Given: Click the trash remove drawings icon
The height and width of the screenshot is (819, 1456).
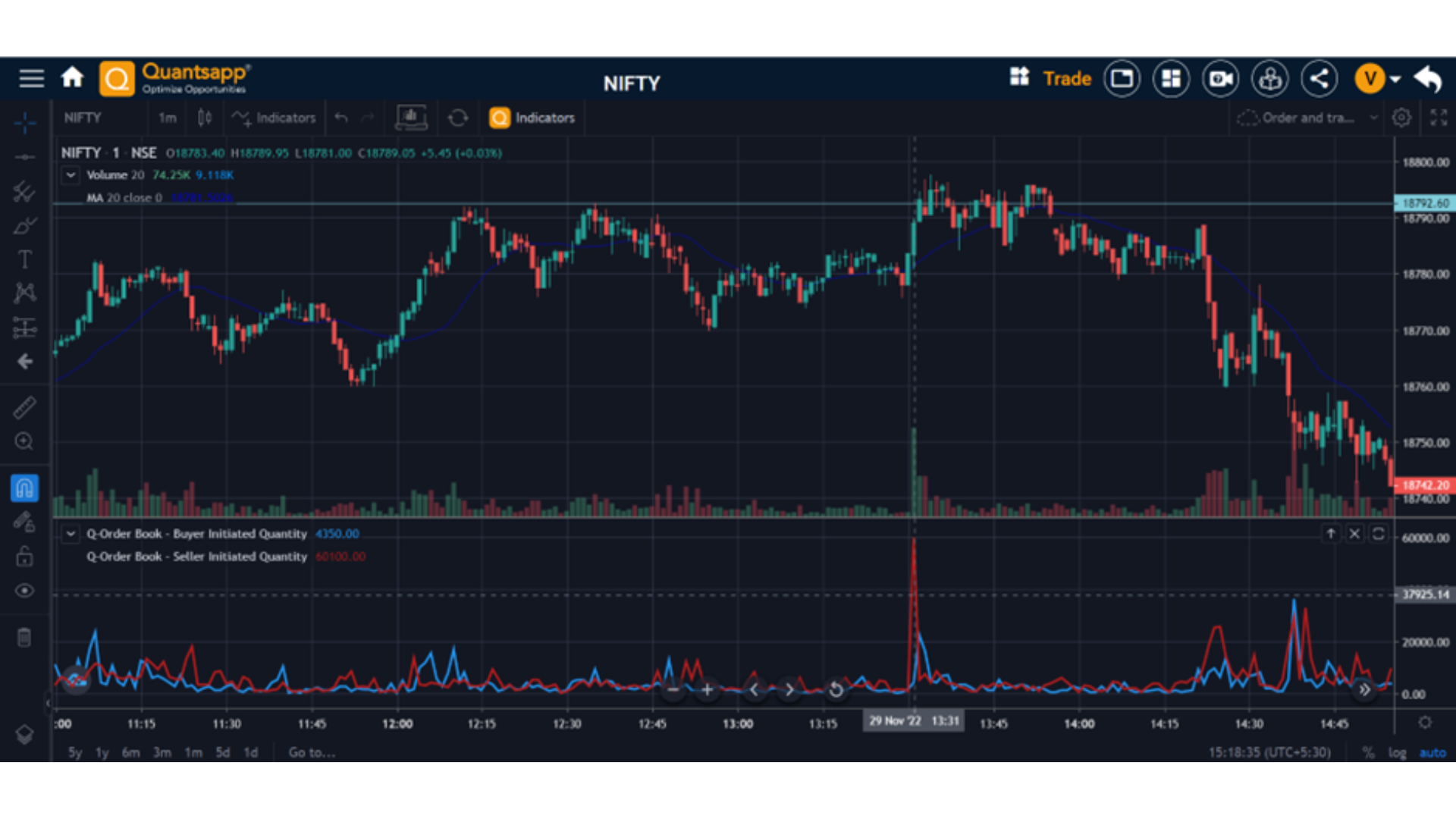Looking at the screenshot, I should (x=24, y=637).
